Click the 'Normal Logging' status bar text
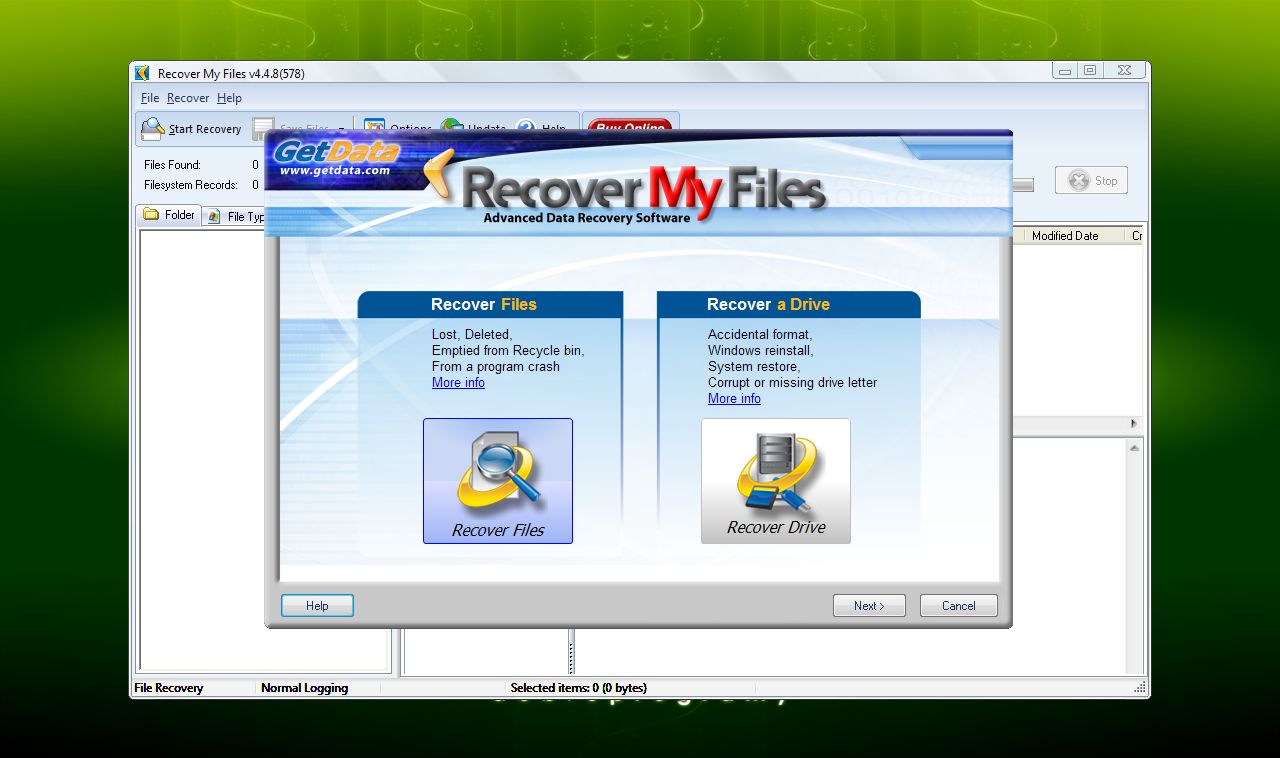This screenshot has width=1280, height=758. (304, 688)
